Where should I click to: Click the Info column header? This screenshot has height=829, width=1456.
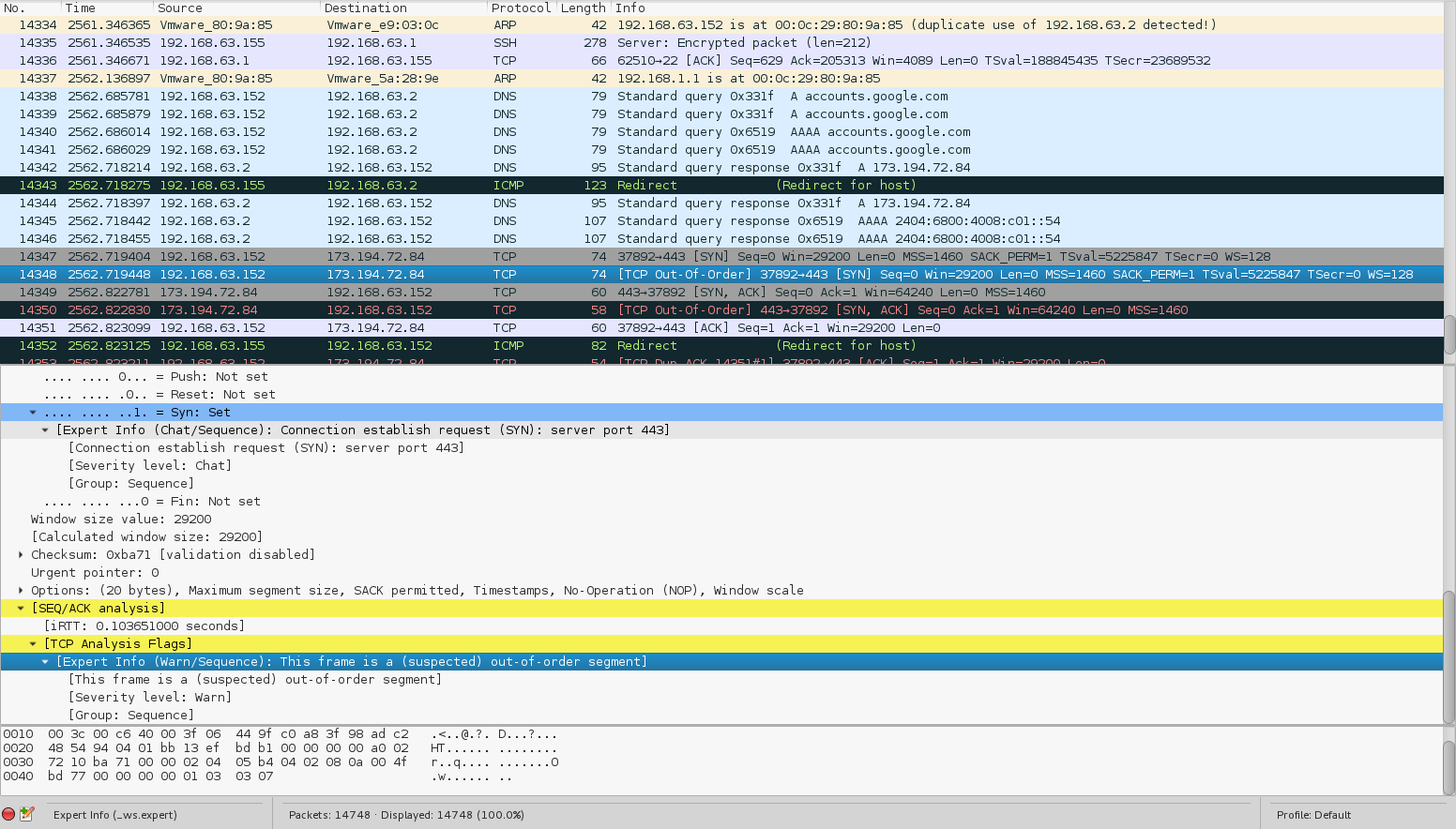pos(1028,8)
